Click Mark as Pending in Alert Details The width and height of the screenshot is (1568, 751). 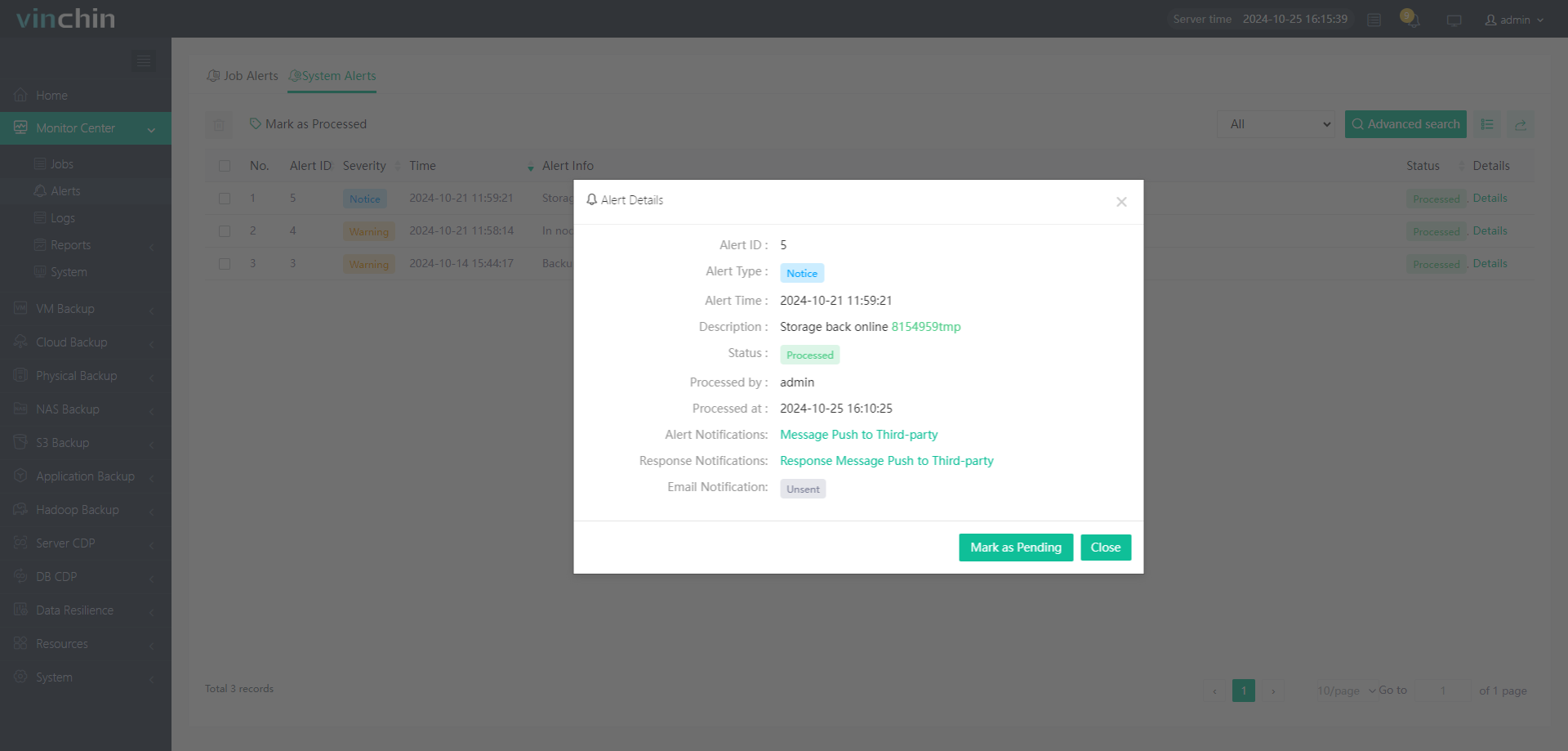(1015, 548)
